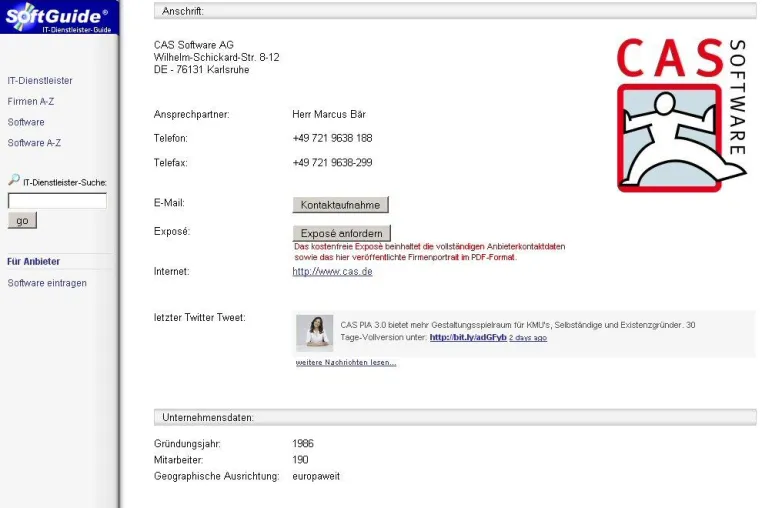Click the value europaweit

(x=316, y=476)
